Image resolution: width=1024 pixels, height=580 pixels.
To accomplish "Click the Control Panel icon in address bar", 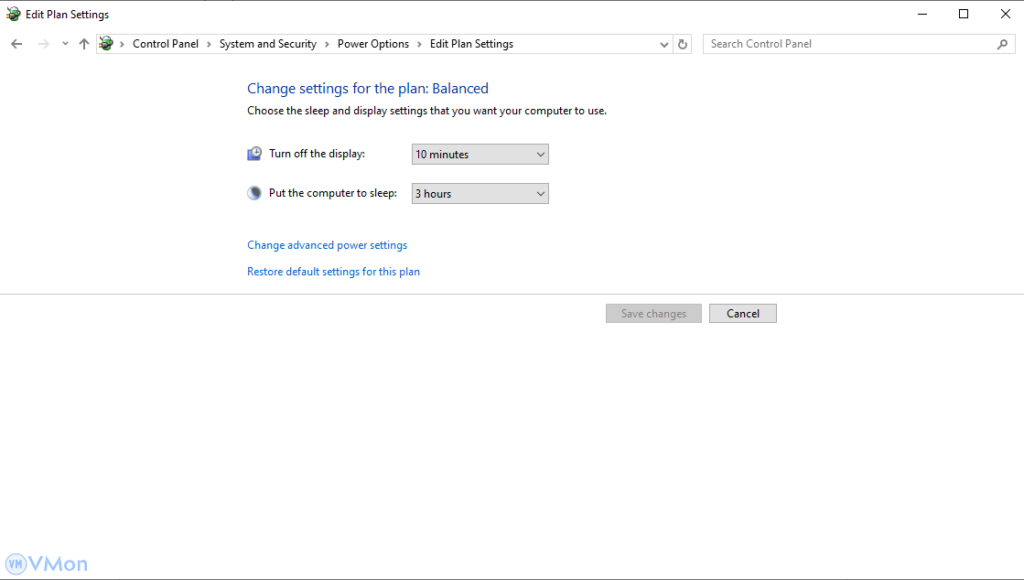I will (x=107, y=44).
